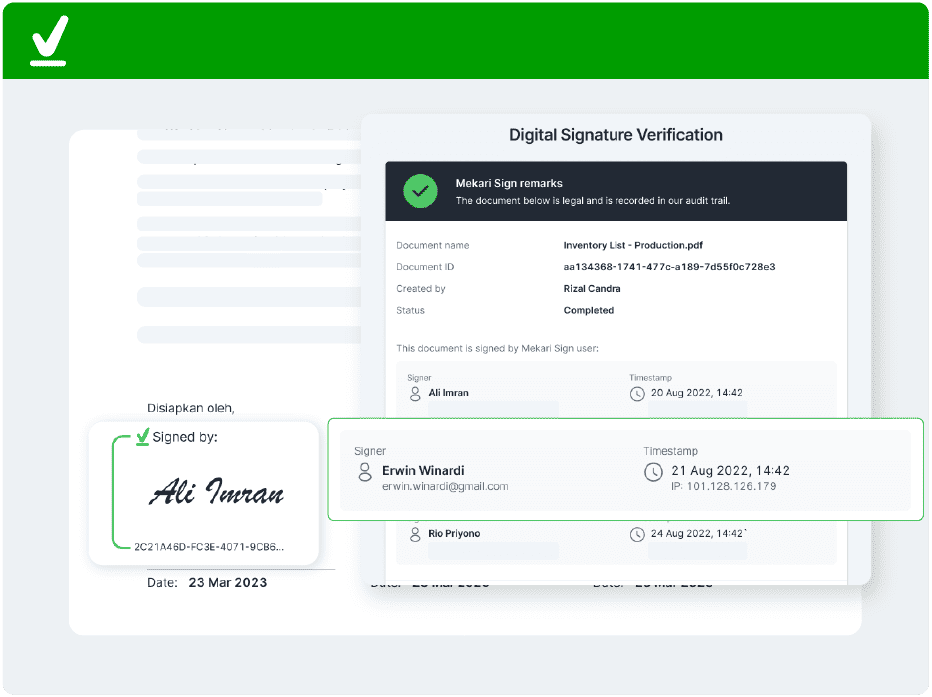This screenshot has width=932, height=697.
Task: Click the green check beside Signed by
Action: click(143, 437)
